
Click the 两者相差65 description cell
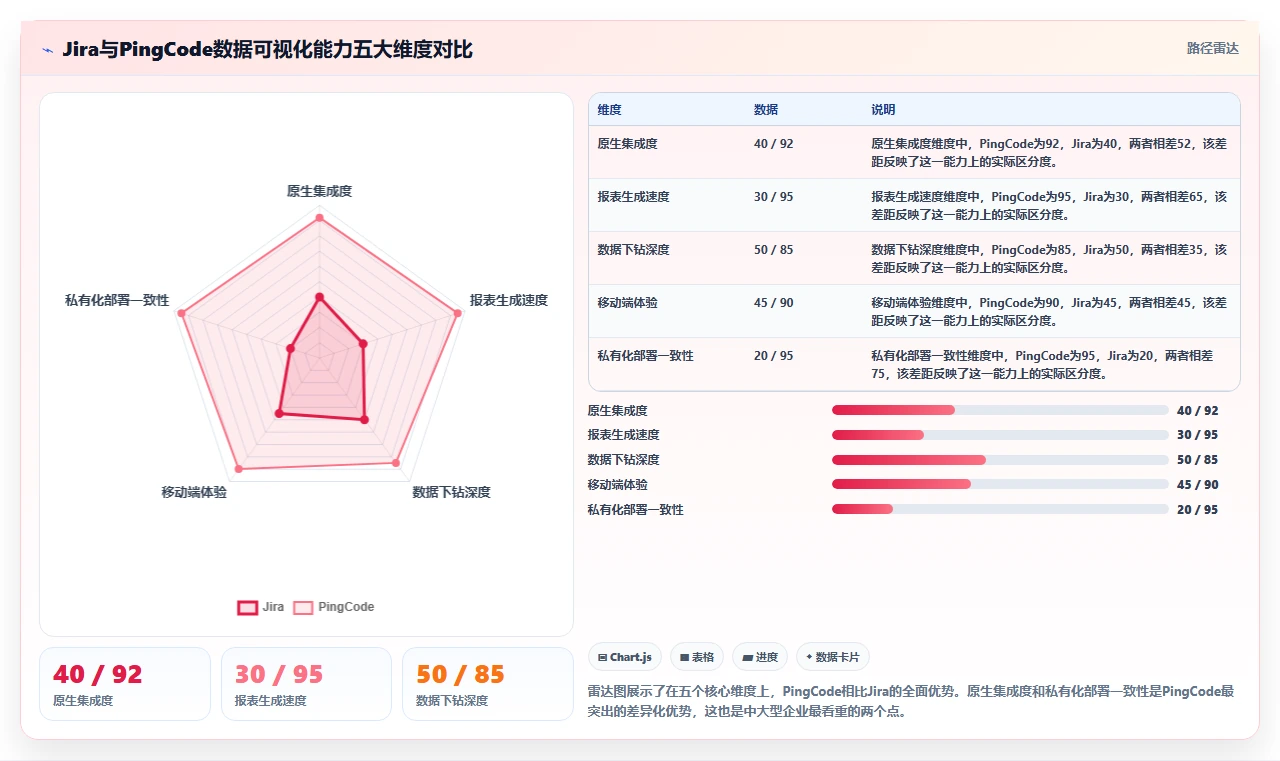tap(1049, 205)
